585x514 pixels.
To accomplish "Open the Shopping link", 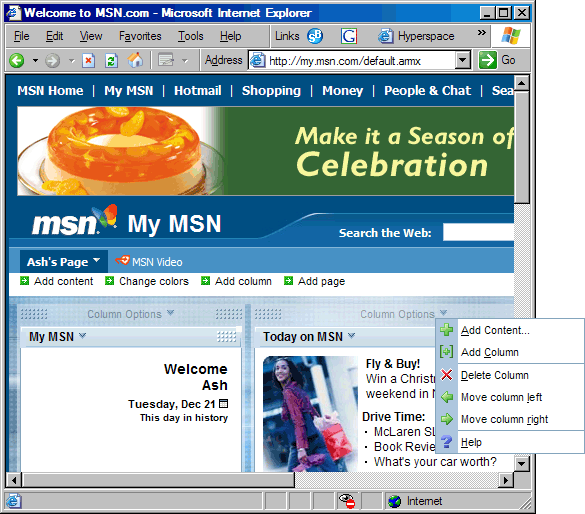I will coord(271,91).
